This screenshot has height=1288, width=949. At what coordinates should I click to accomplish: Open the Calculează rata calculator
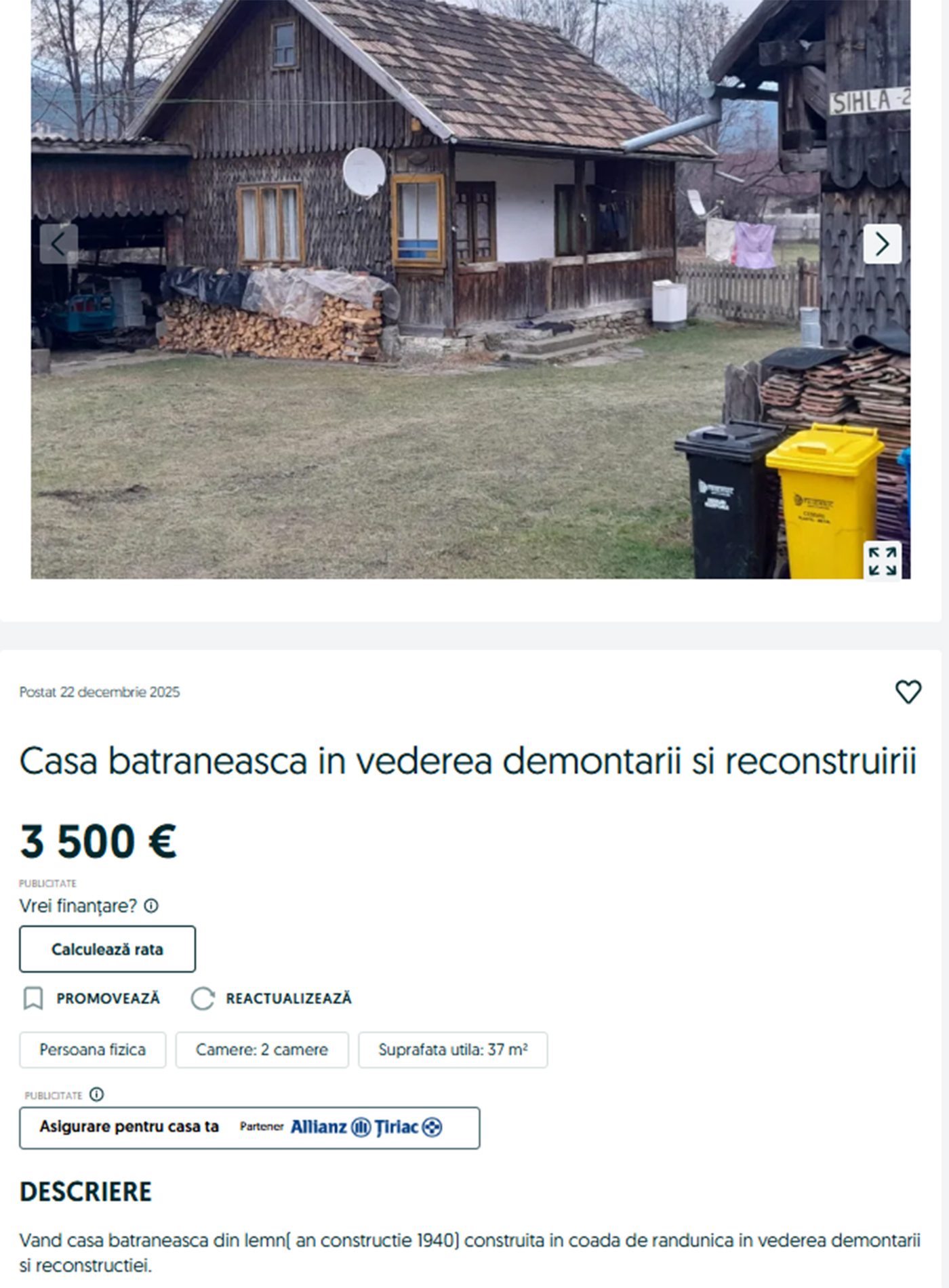click(107, 949)
